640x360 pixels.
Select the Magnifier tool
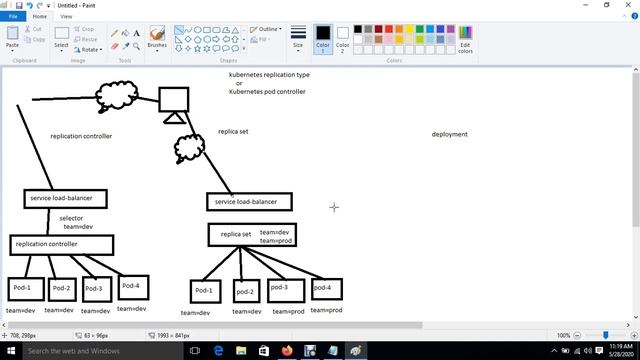(x=136, y=46)
